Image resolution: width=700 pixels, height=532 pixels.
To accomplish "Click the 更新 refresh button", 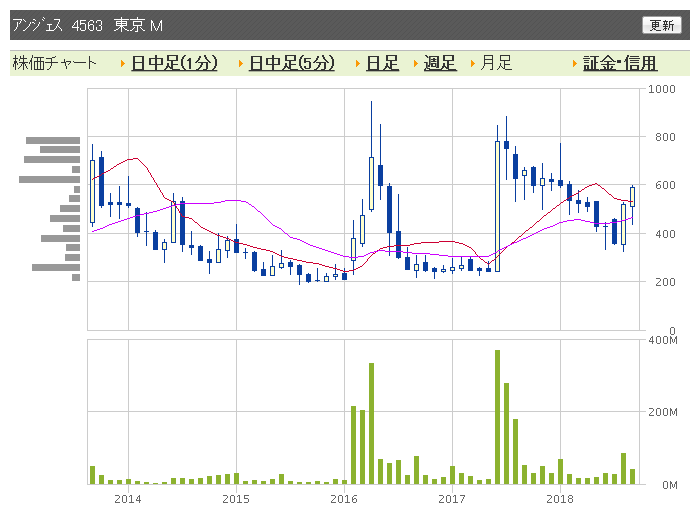I will click(662, 25).
